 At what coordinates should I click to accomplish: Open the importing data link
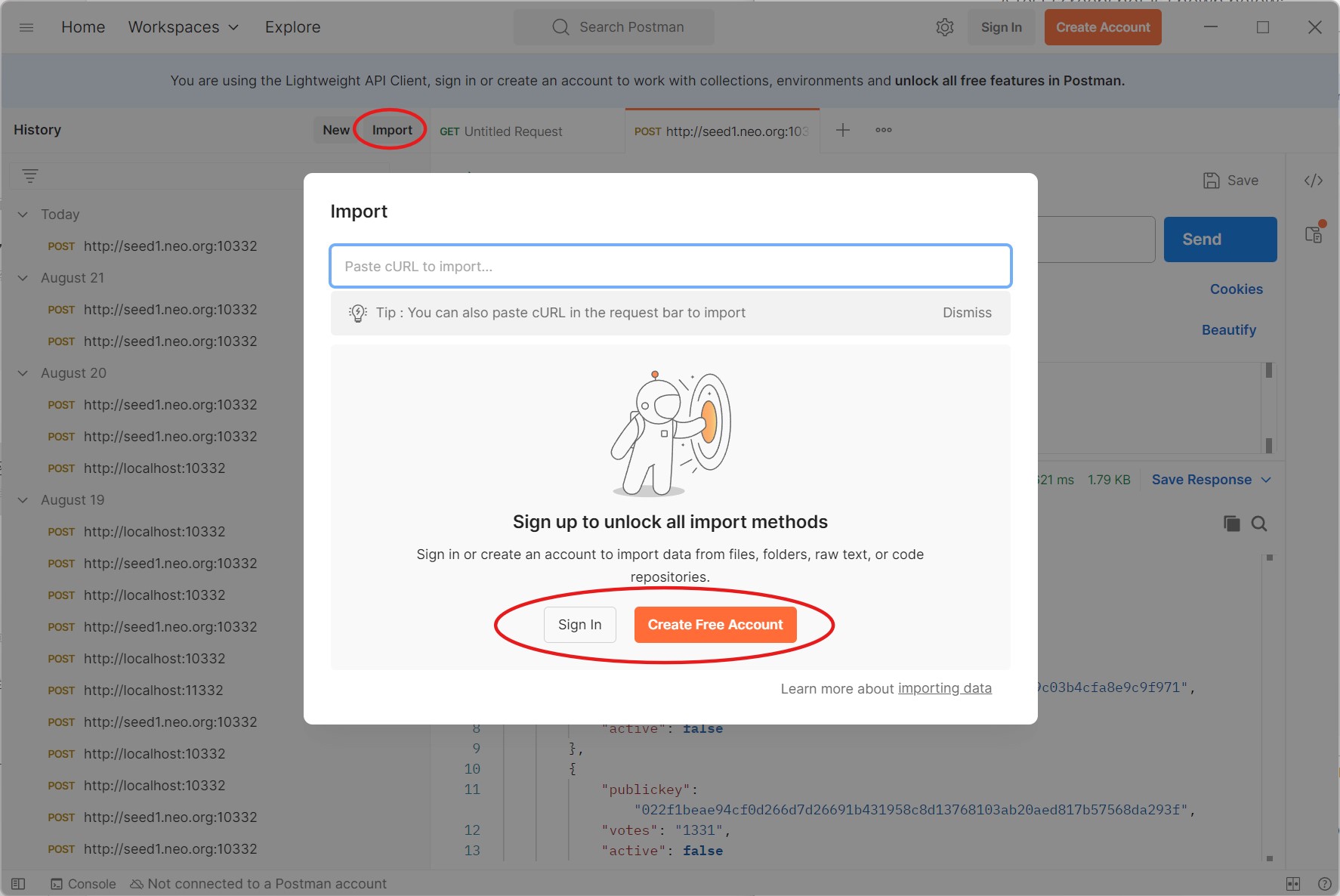[x=945, y=688]
